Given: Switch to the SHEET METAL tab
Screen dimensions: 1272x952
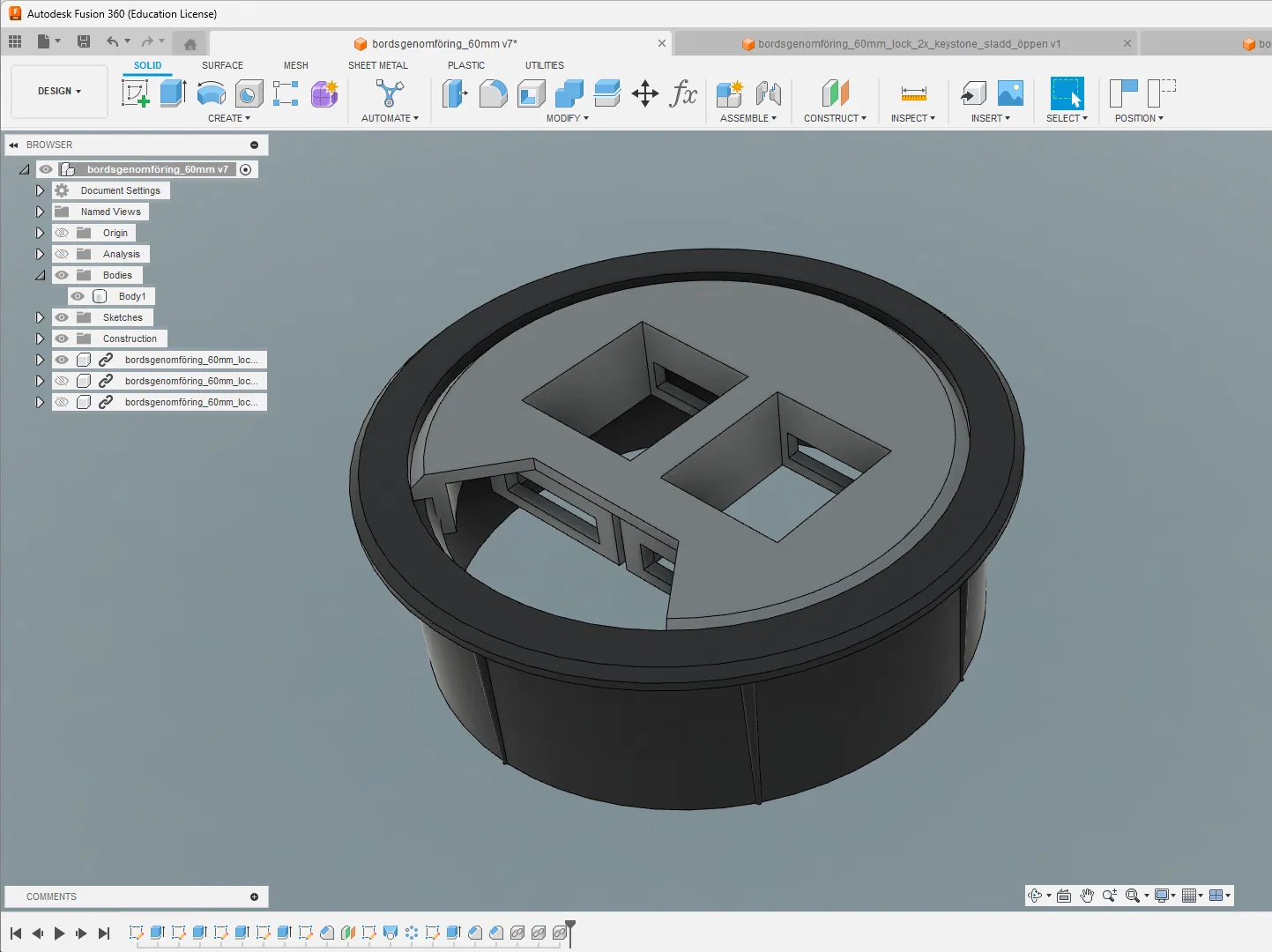Looking at the screenshot, I should pos(378,65).
